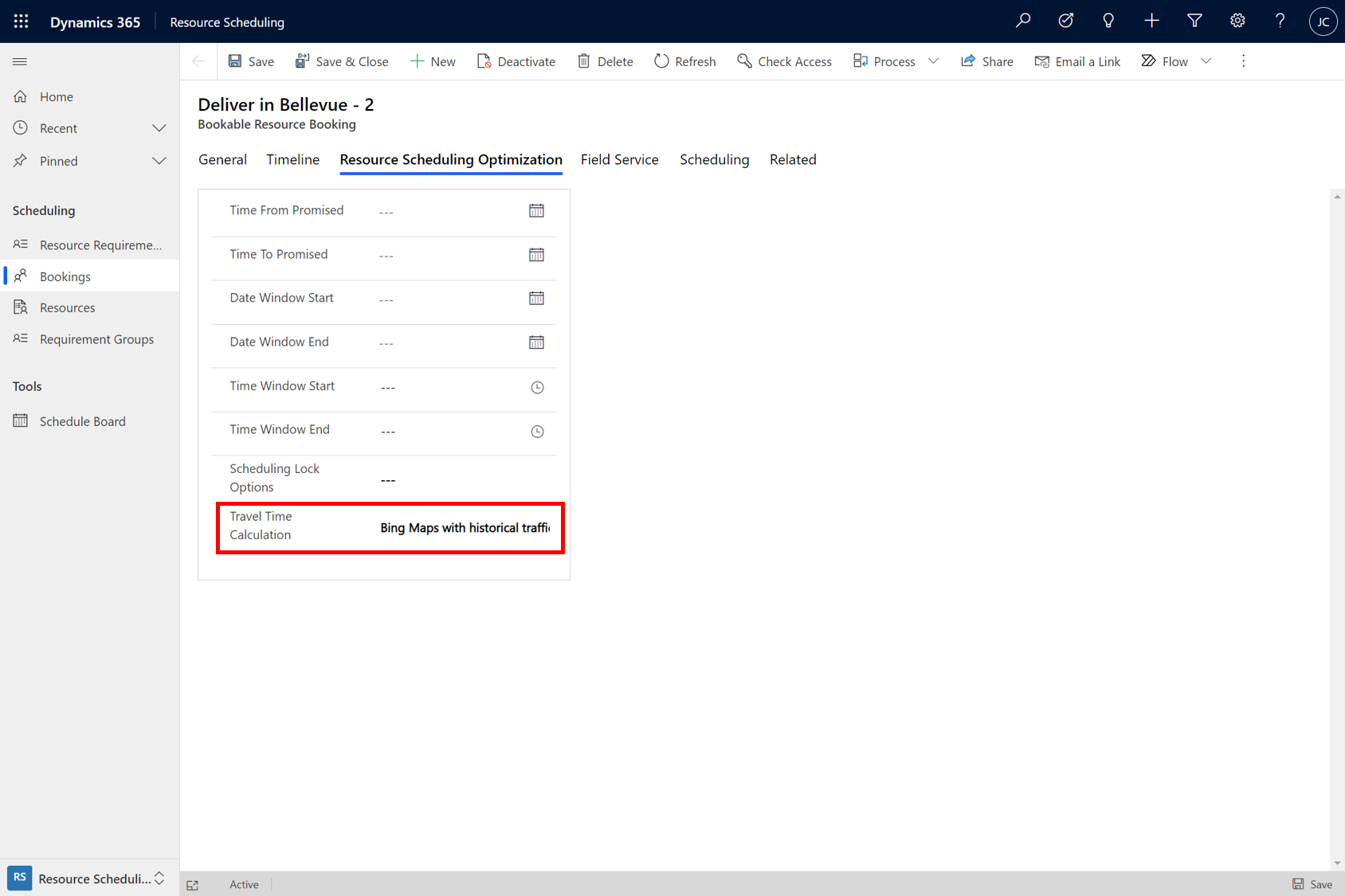
Task: Select Resource Scheduling Optimization tab
Action: 451,159
